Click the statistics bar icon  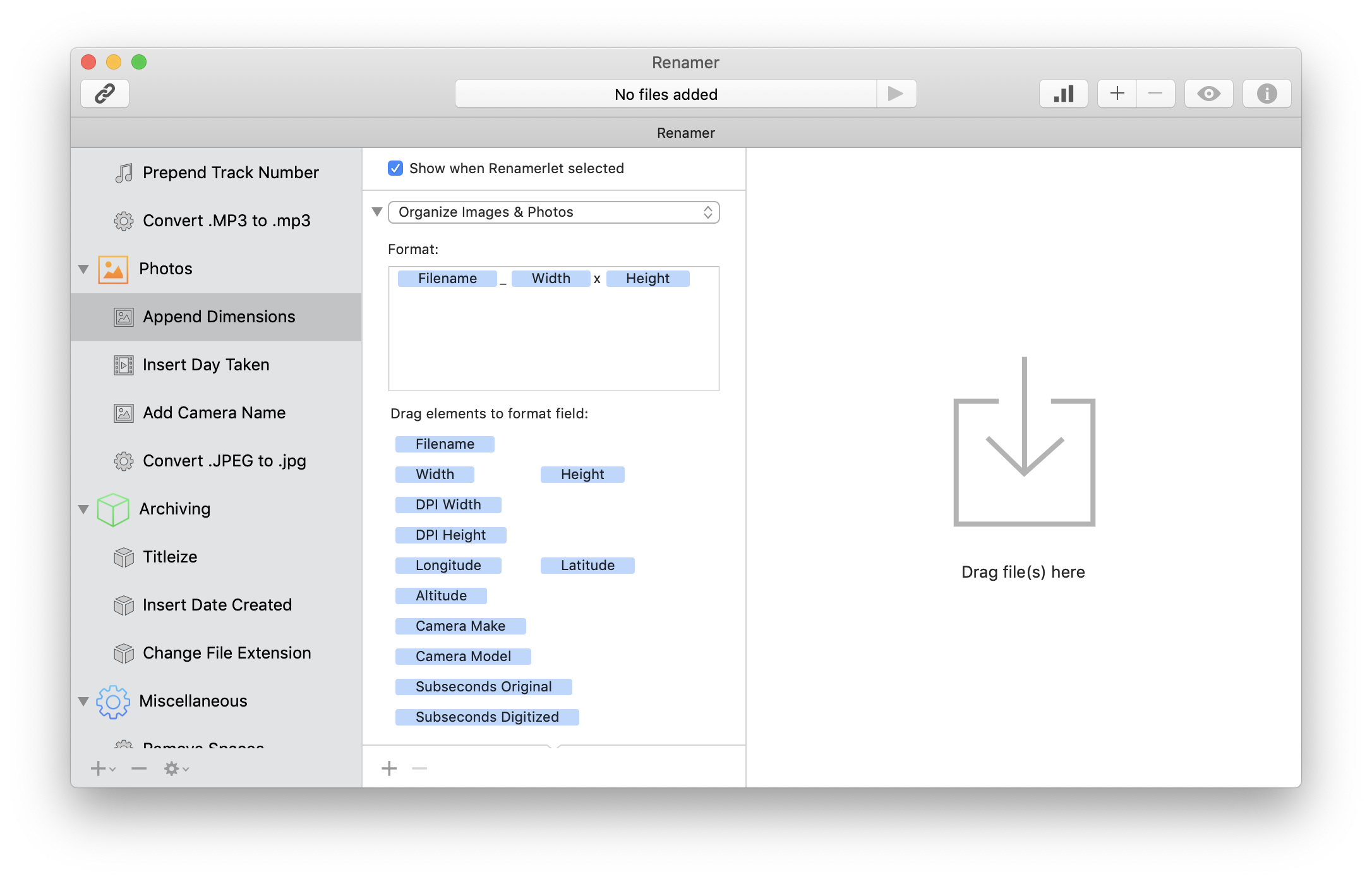coord(1062,94)
